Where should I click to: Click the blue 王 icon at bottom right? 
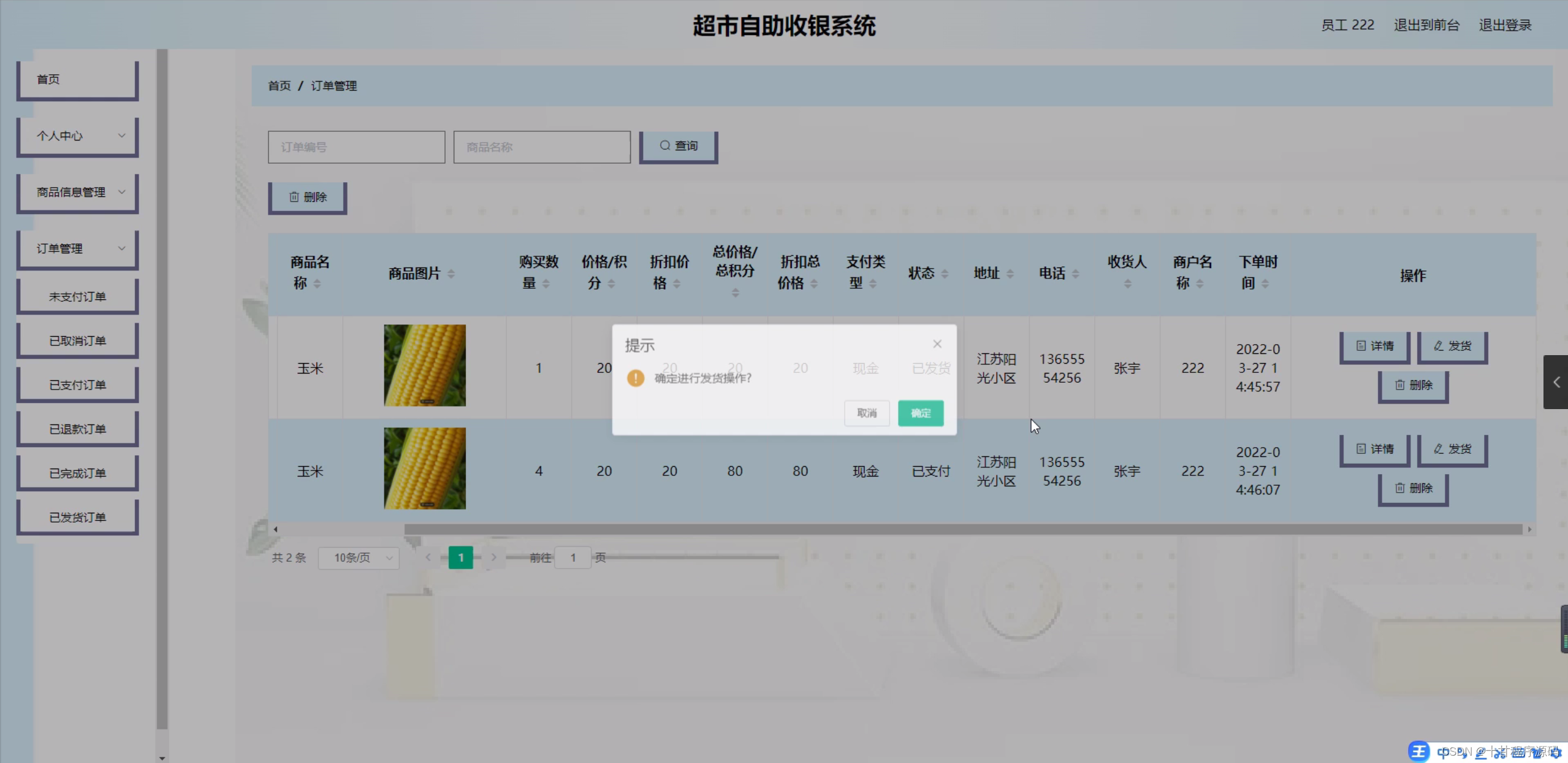point(1419,751)
